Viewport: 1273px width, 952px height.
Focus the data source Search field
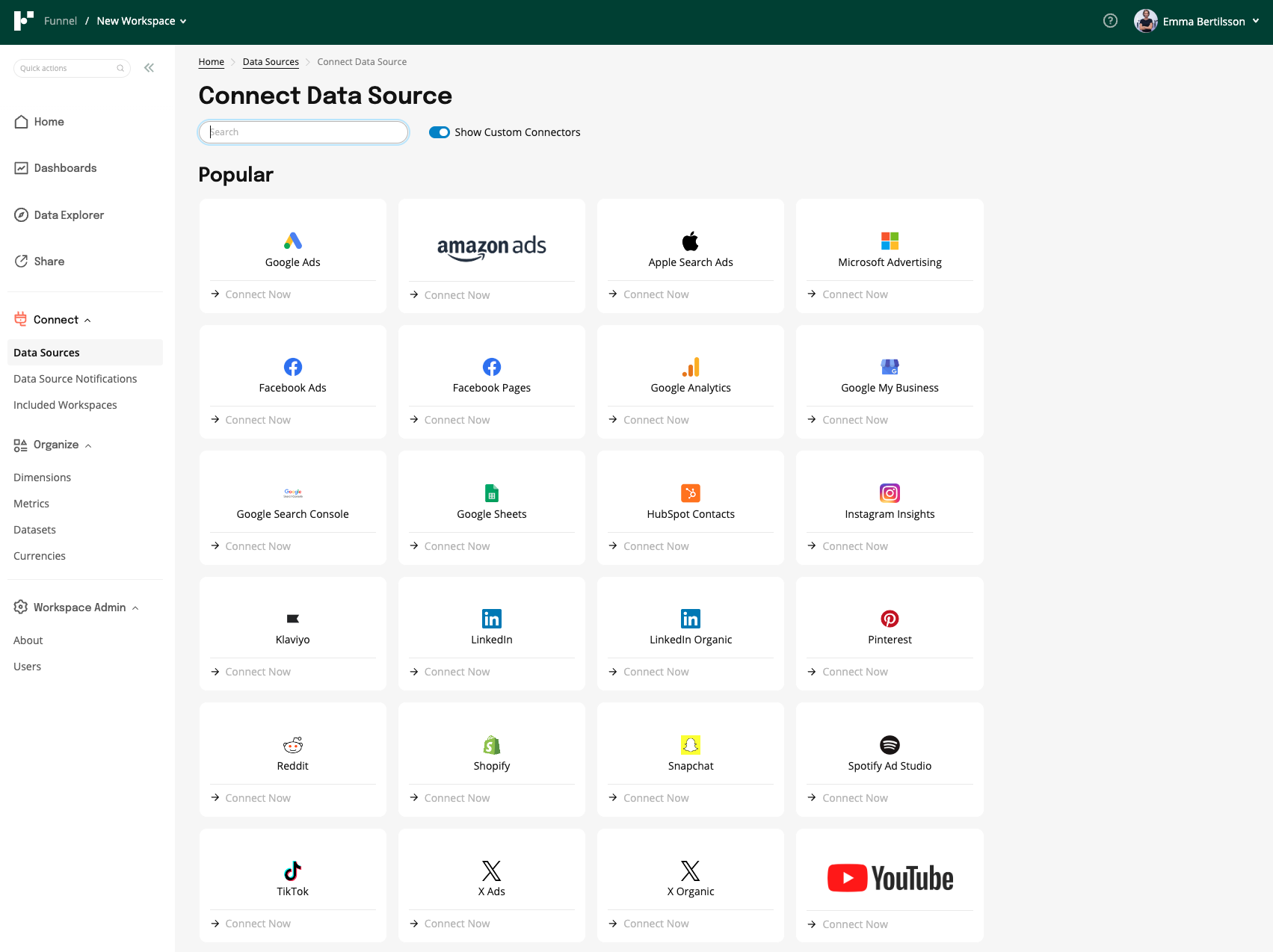tap(303, 132)
